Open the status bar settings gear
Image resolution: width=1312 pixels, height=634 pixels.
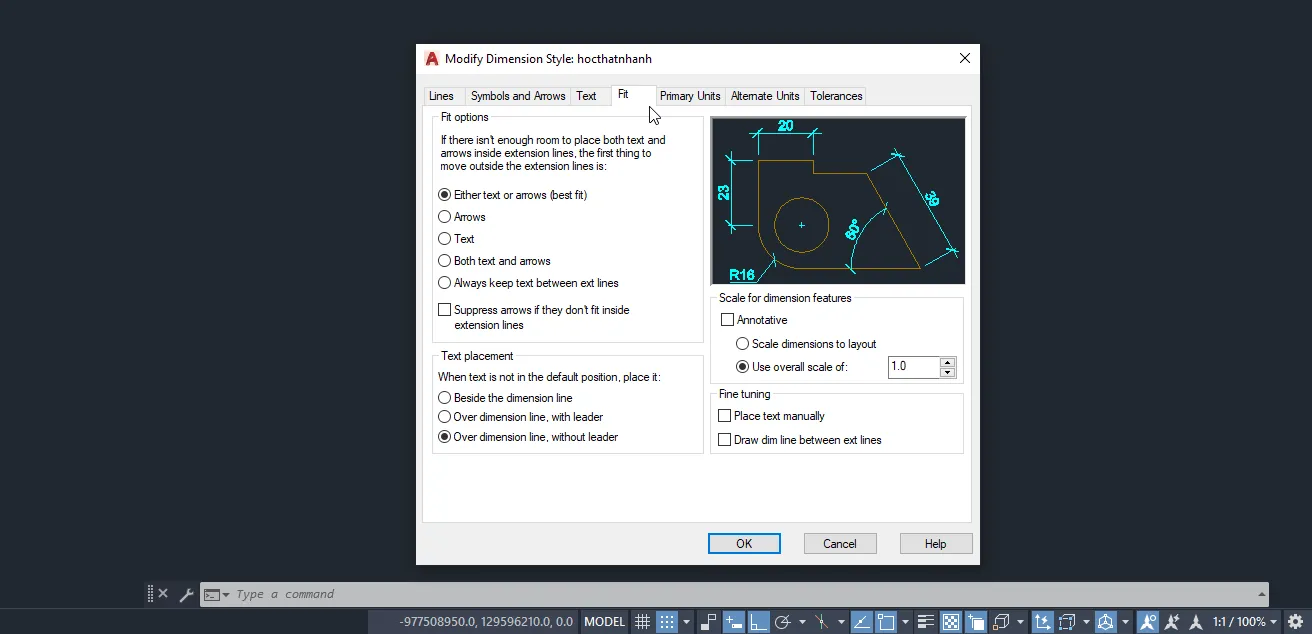click(1296, 622)
